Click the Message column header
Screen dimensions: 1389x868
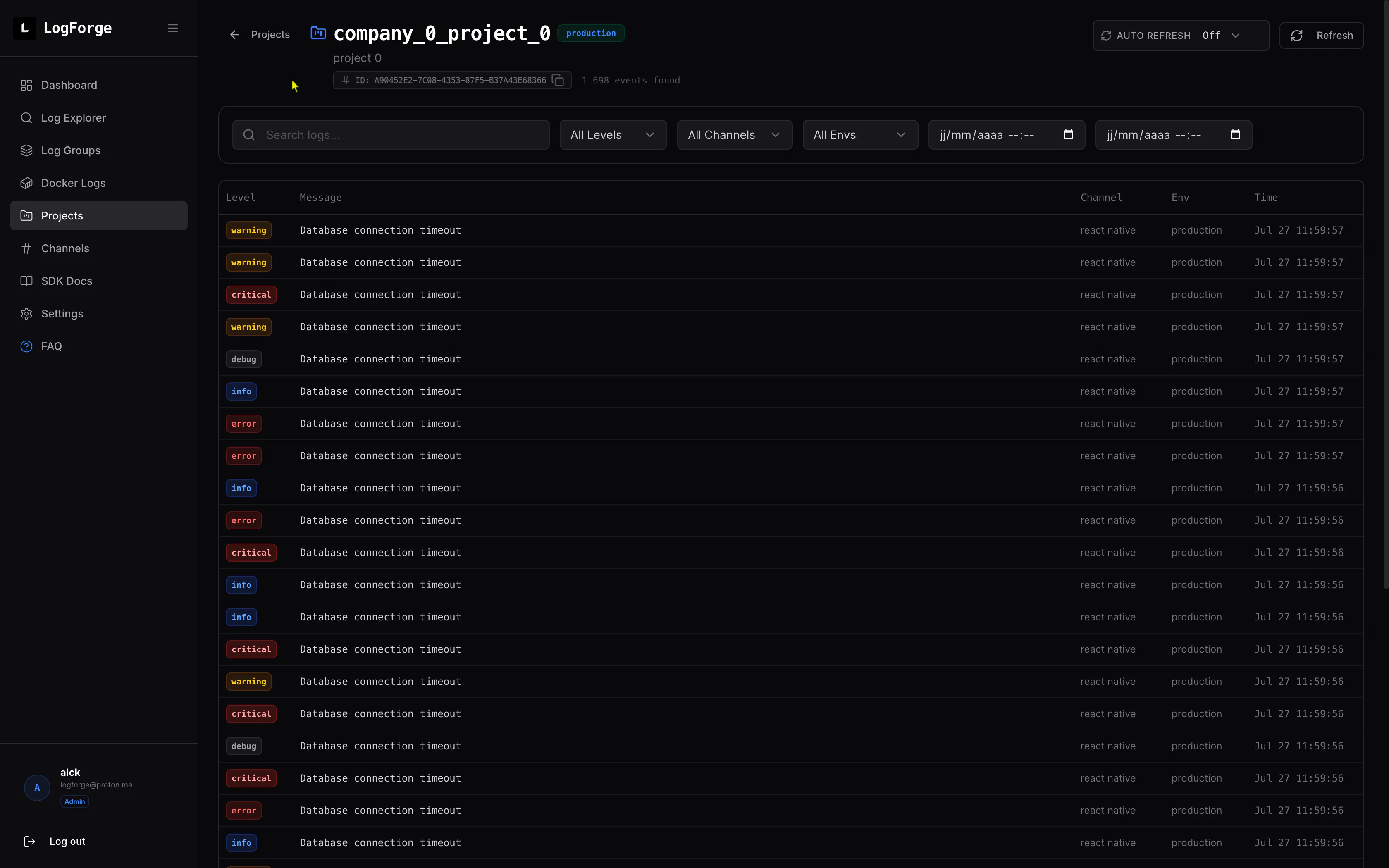coord(320,198)
